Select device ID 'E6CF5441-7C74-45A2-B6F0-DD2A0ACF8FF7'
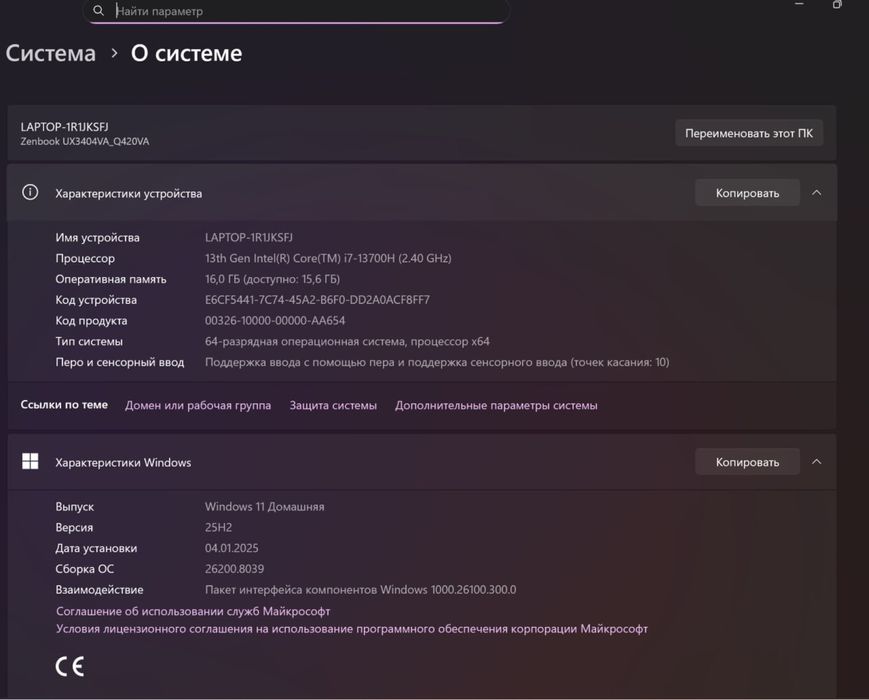869x700 pixels. [x=317, y=300]
